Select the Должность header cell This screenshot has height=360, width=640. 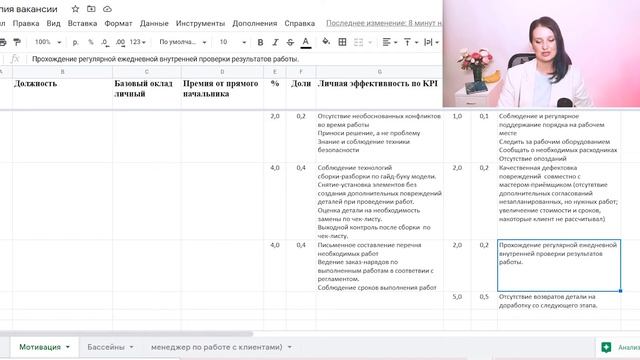click(x=62, y=93)
